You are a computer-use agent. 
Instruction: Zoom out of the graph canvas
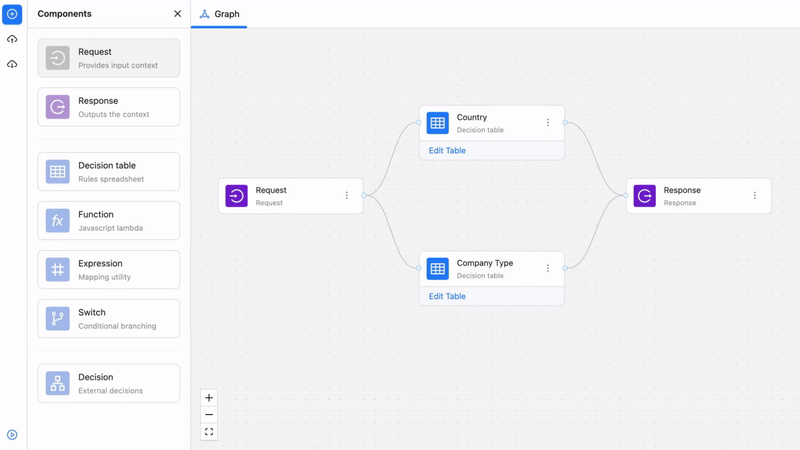pyautogui.click(x=209, y=415)
